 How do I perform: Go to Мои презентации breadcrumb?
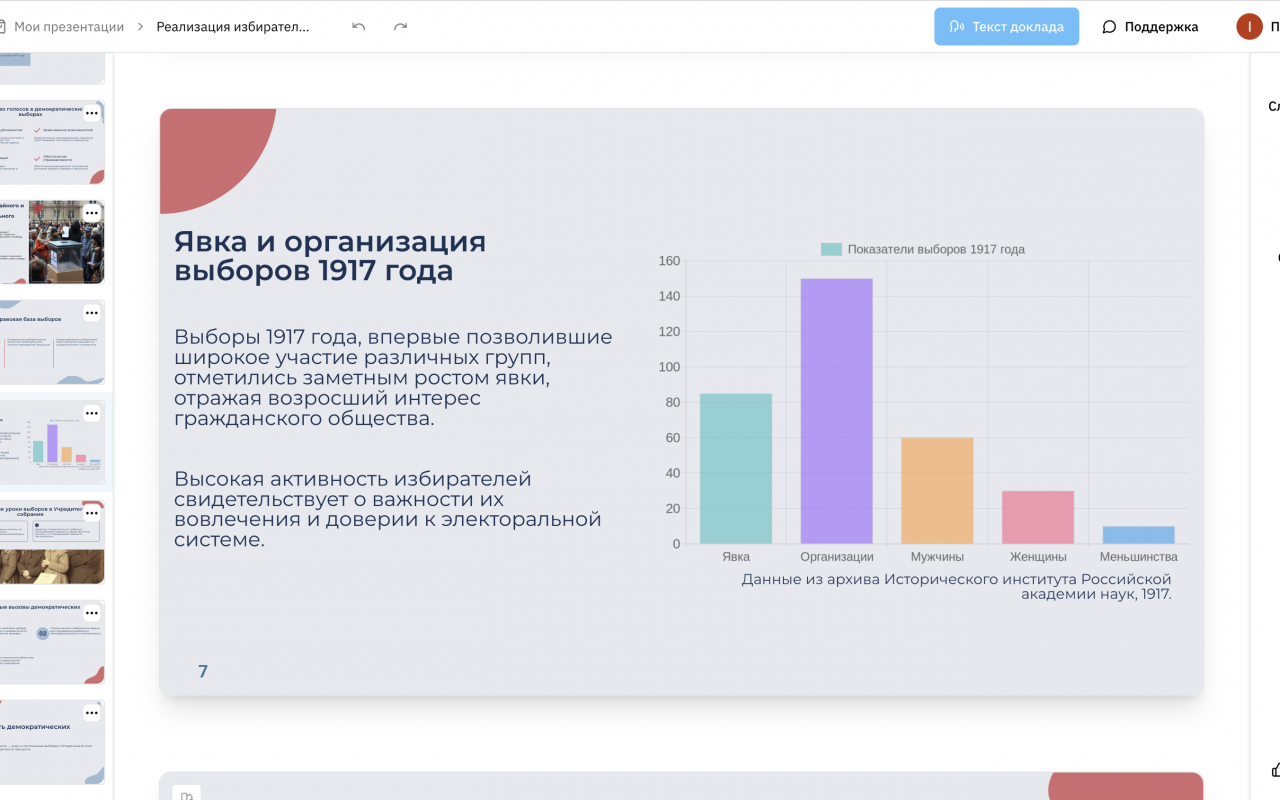coord(69,27)
